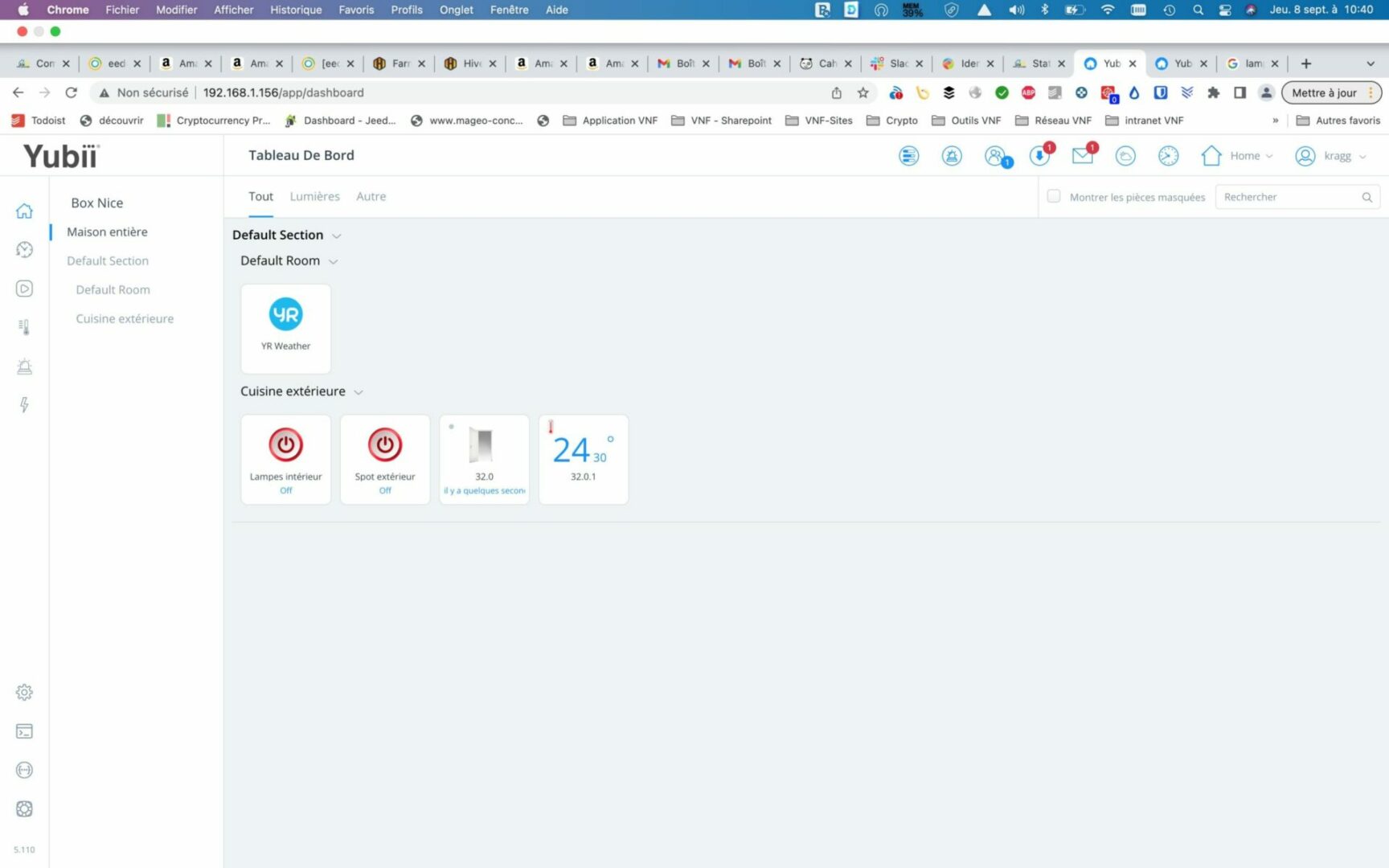Click the search magnifier in Rechercher field

pos(1366,197)
